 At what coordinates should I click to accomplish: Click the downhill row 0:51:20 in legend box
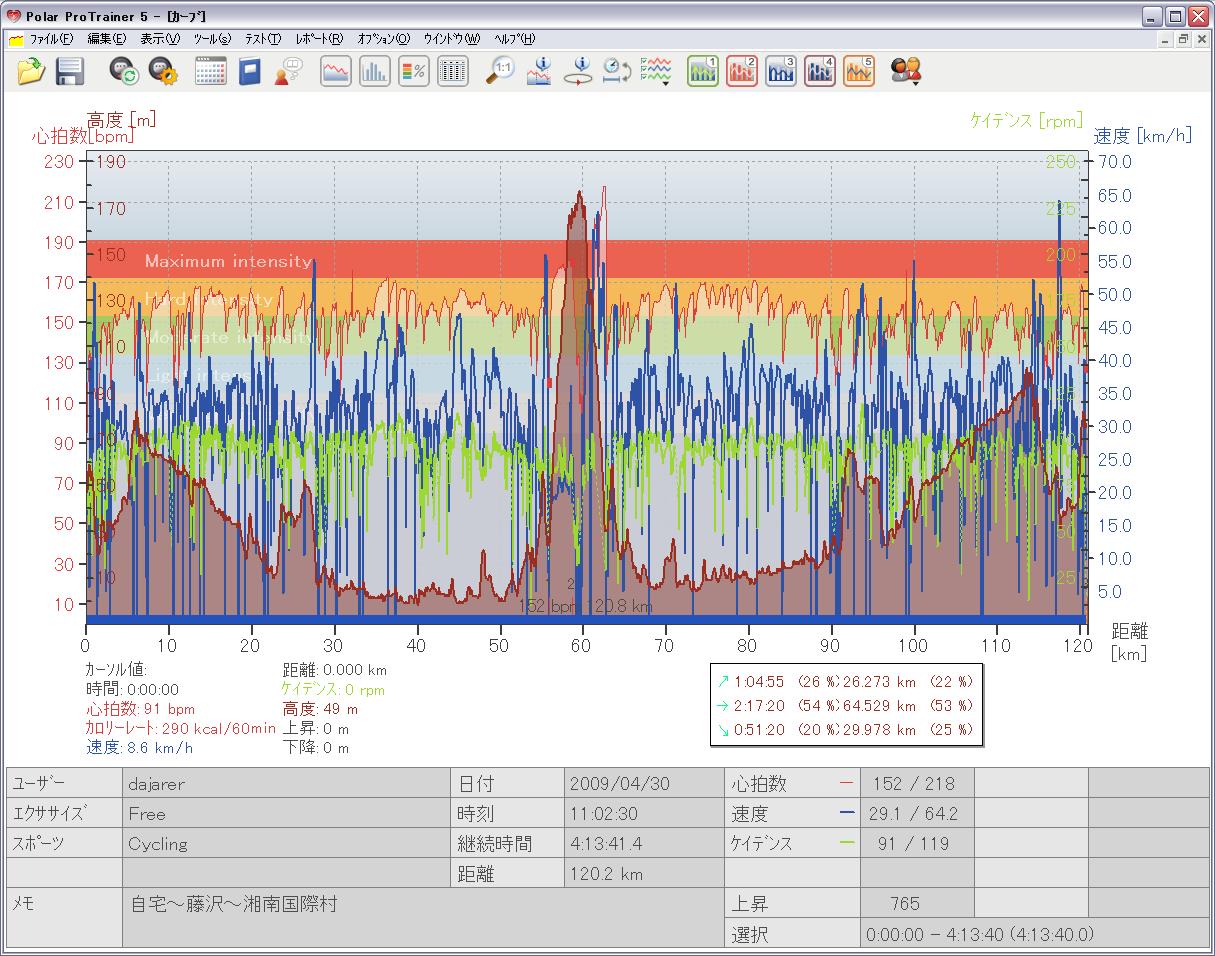tap(845, 729)
